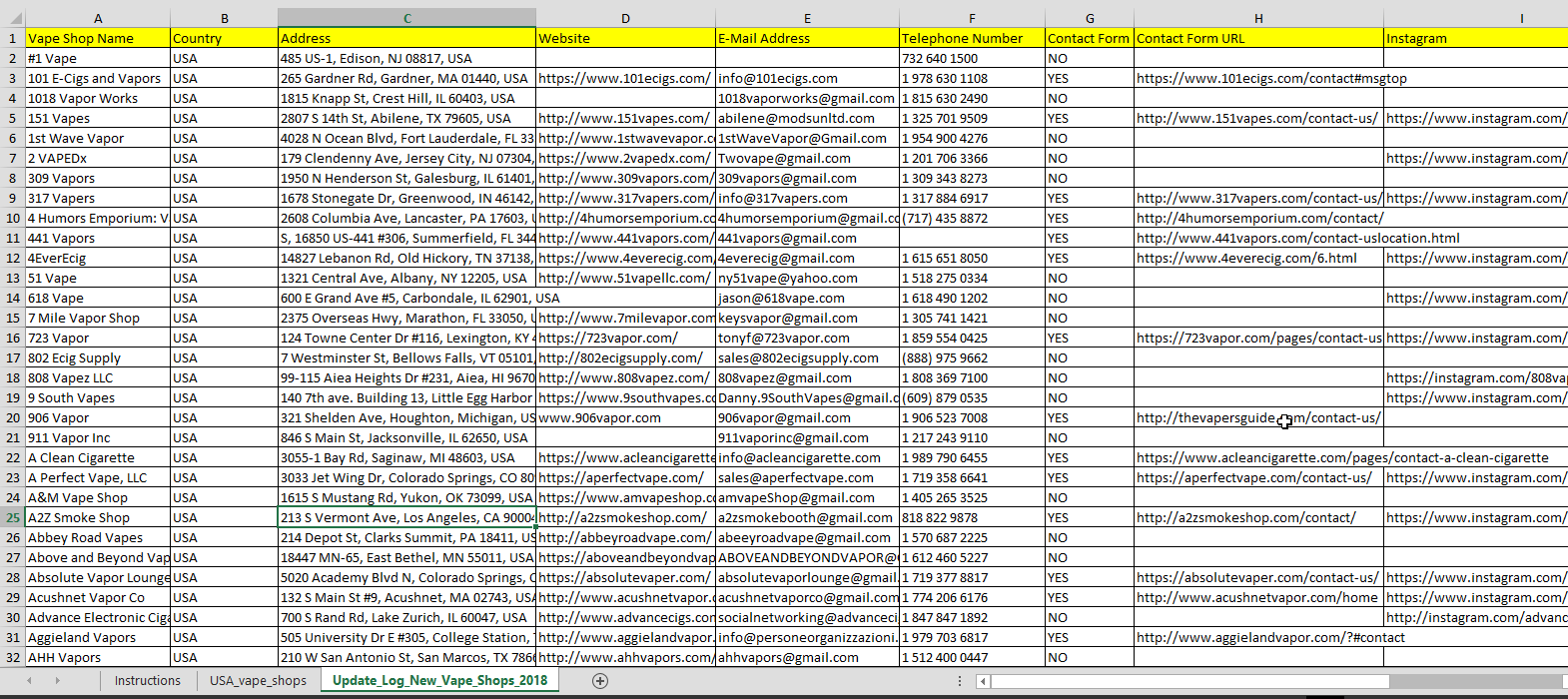The width and height of the screenshot is (1568, 699).
Task: Switch to the Instructions sheet tab
Action: tap(147, 681)
